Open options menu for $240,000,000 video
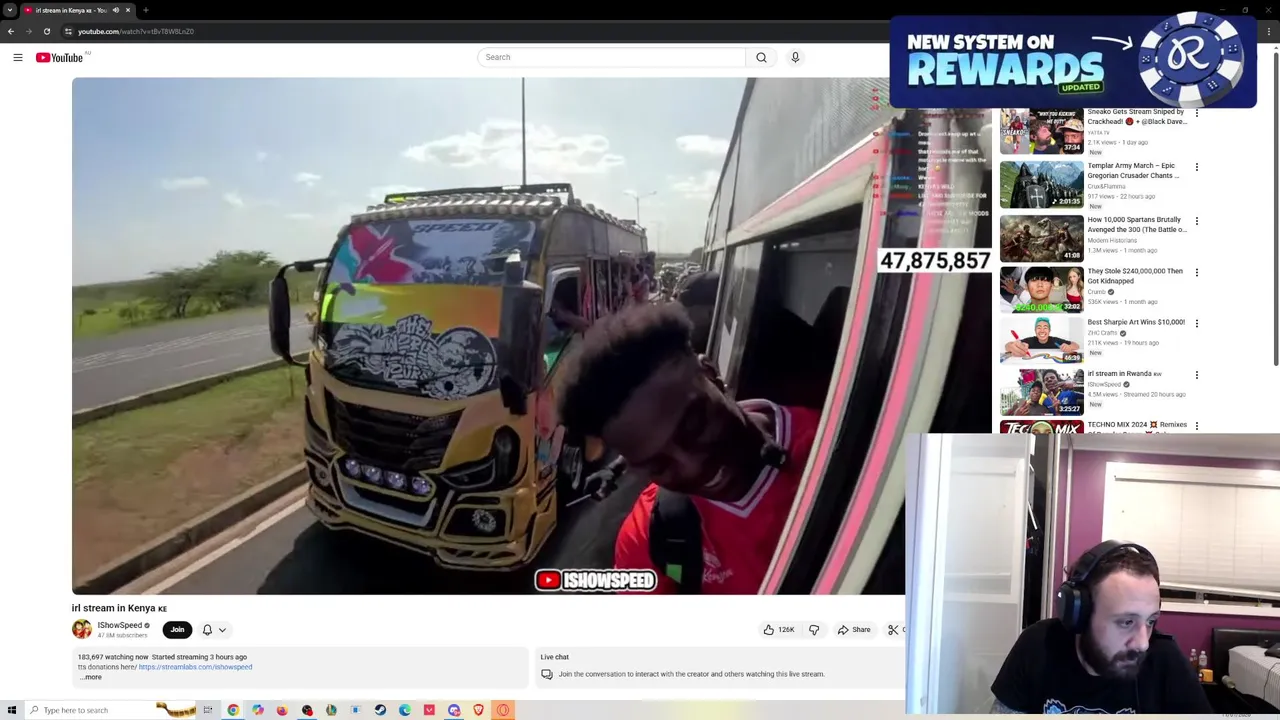 pyautogui.click(x=1197, y=272)
